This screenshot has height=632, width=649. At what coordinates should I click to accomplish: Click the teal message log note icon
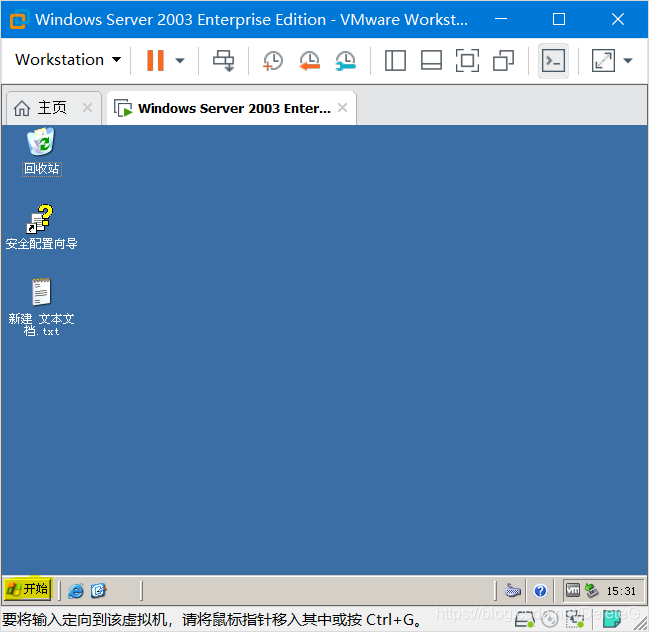[x=612, y=620]
